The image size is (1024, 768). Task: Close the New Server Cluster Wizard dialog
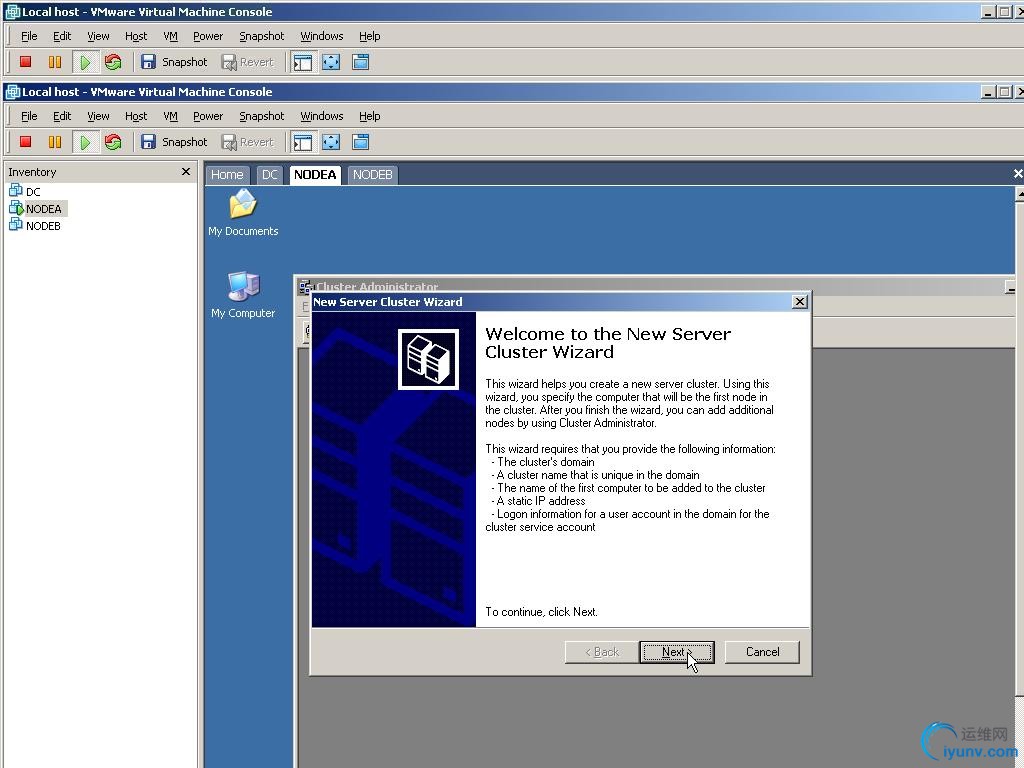[x=799, y=302]
